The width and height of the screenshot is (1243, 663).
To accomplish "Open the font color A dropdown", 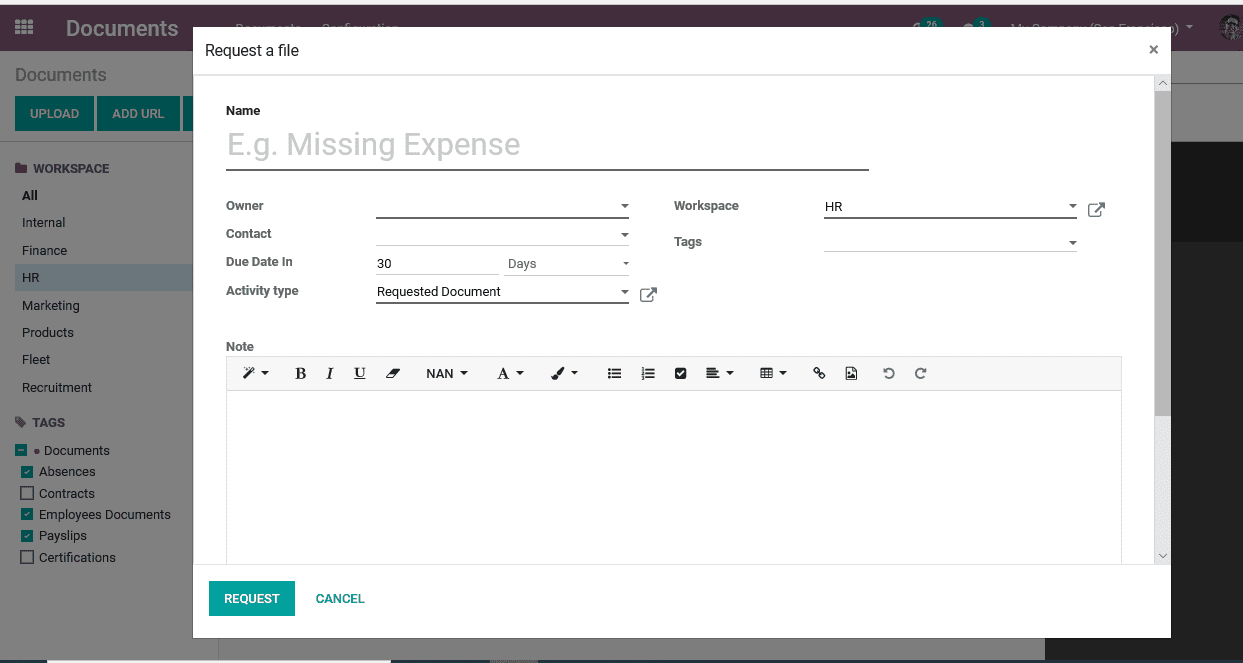I will pos(510,373).
